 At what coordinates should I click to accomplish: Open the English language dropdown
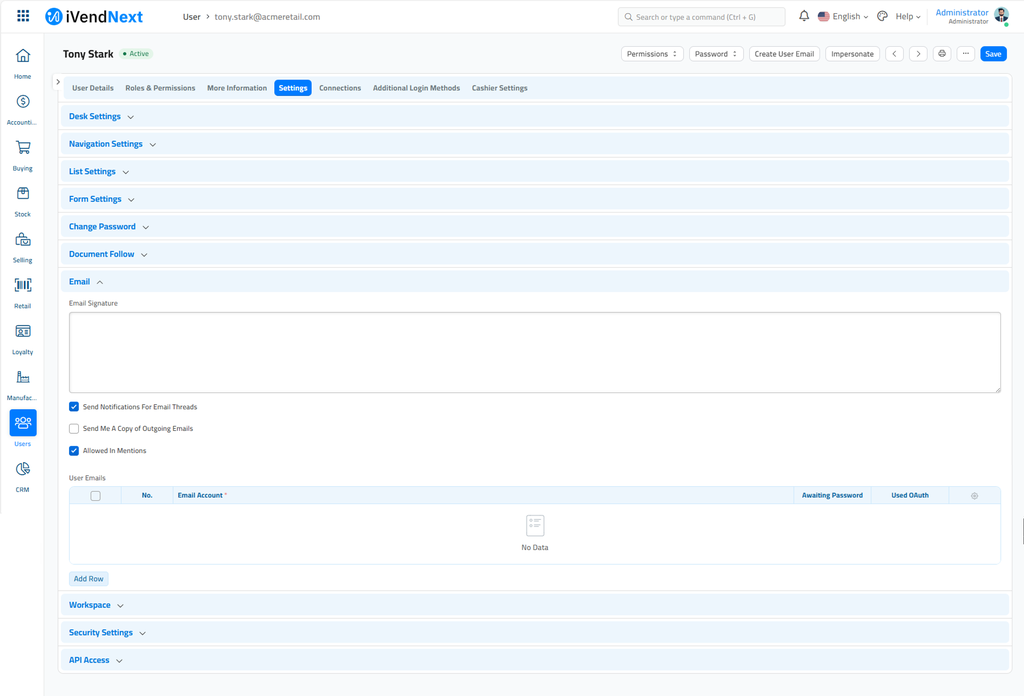click(x=843, y=16)
